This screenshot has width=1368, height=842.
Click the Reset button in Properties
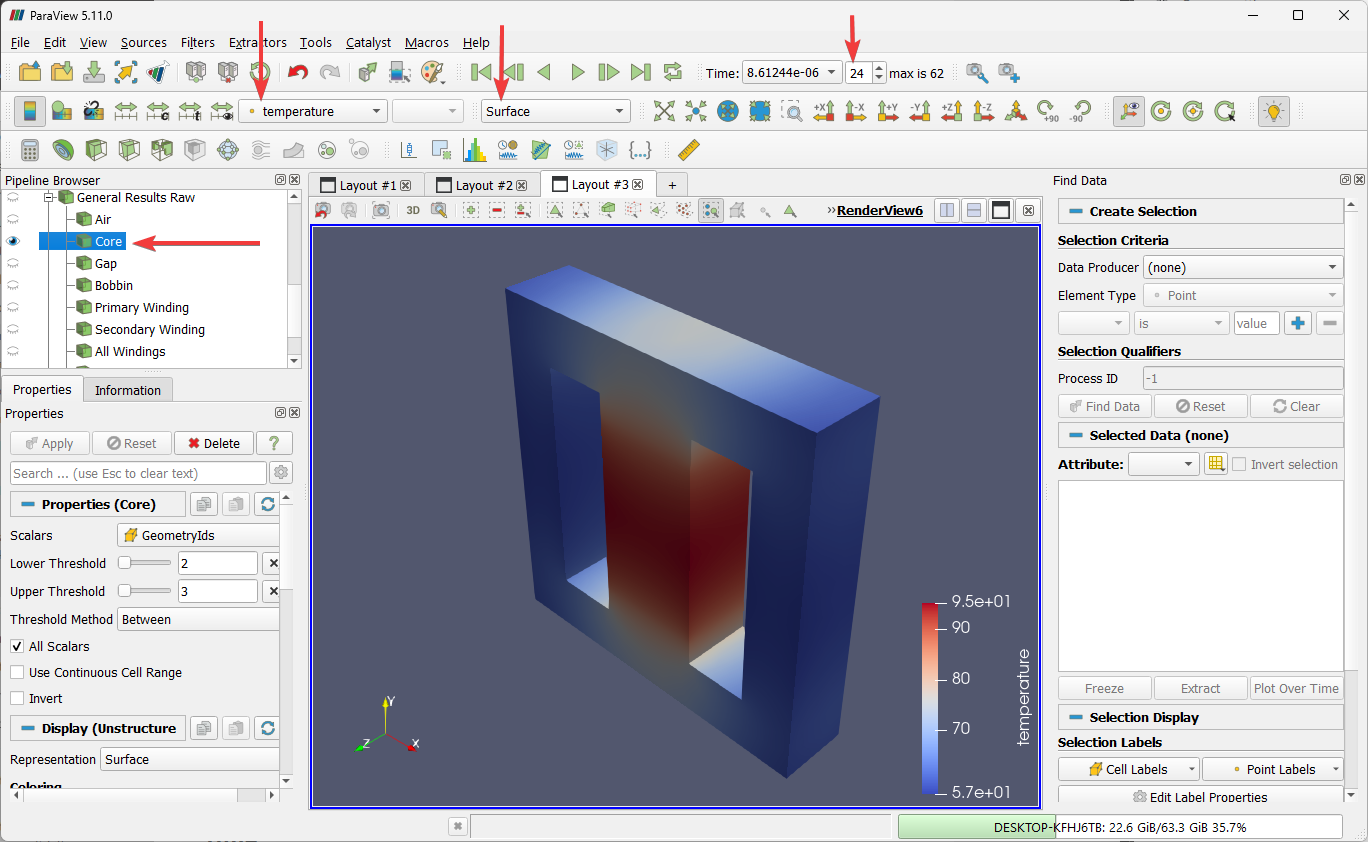coord(131,443)
